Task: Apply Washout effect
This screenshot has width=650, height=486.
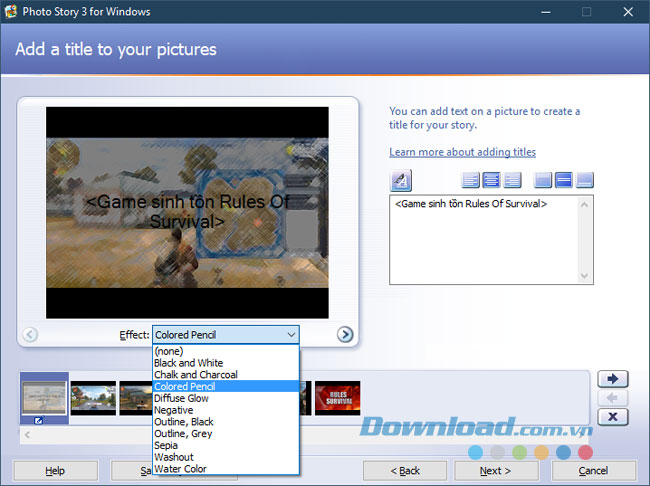Action: pyautogui.click(x=226, y=457)
